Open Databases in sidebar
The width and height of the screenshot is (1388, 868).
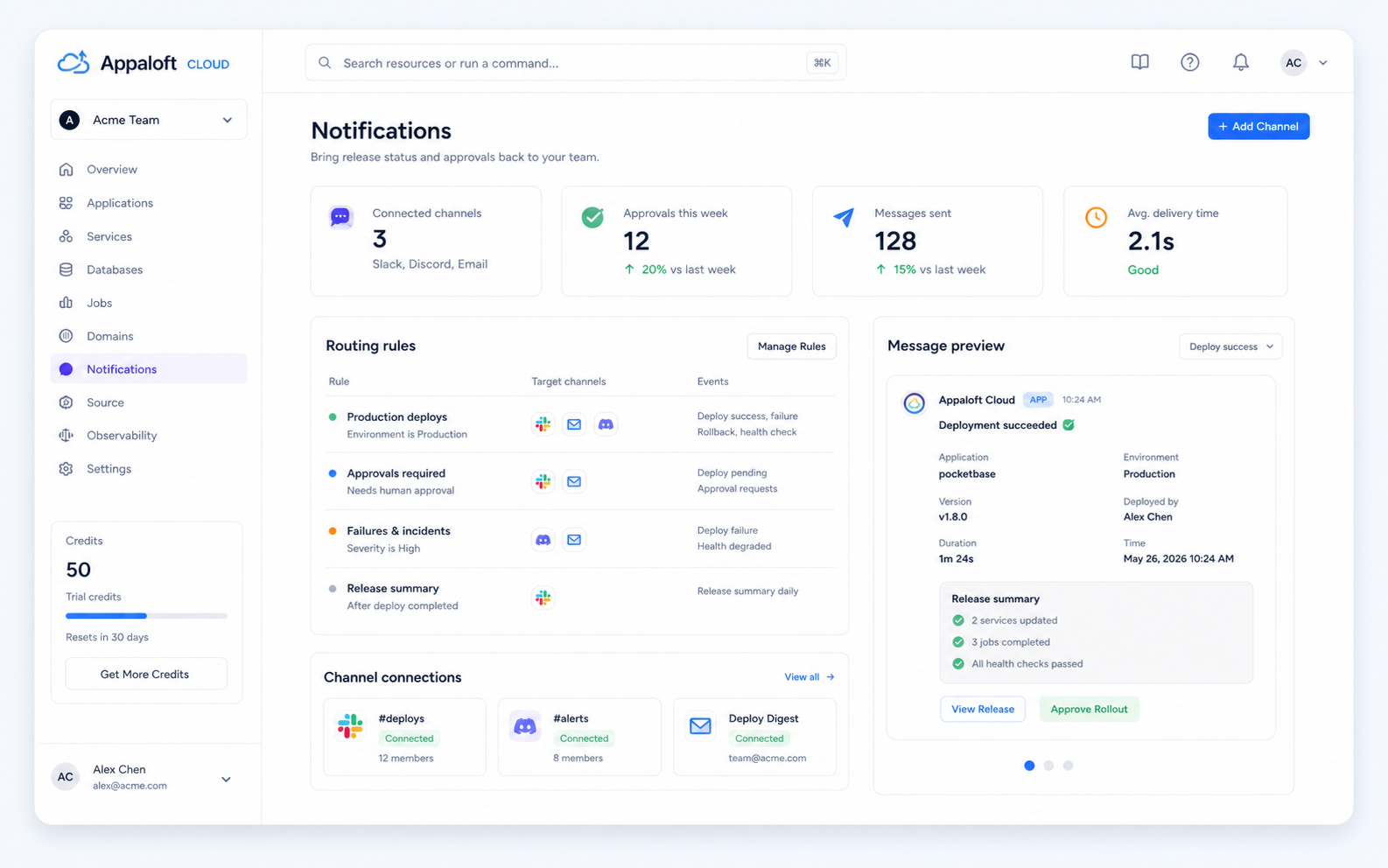click(149, 269)
